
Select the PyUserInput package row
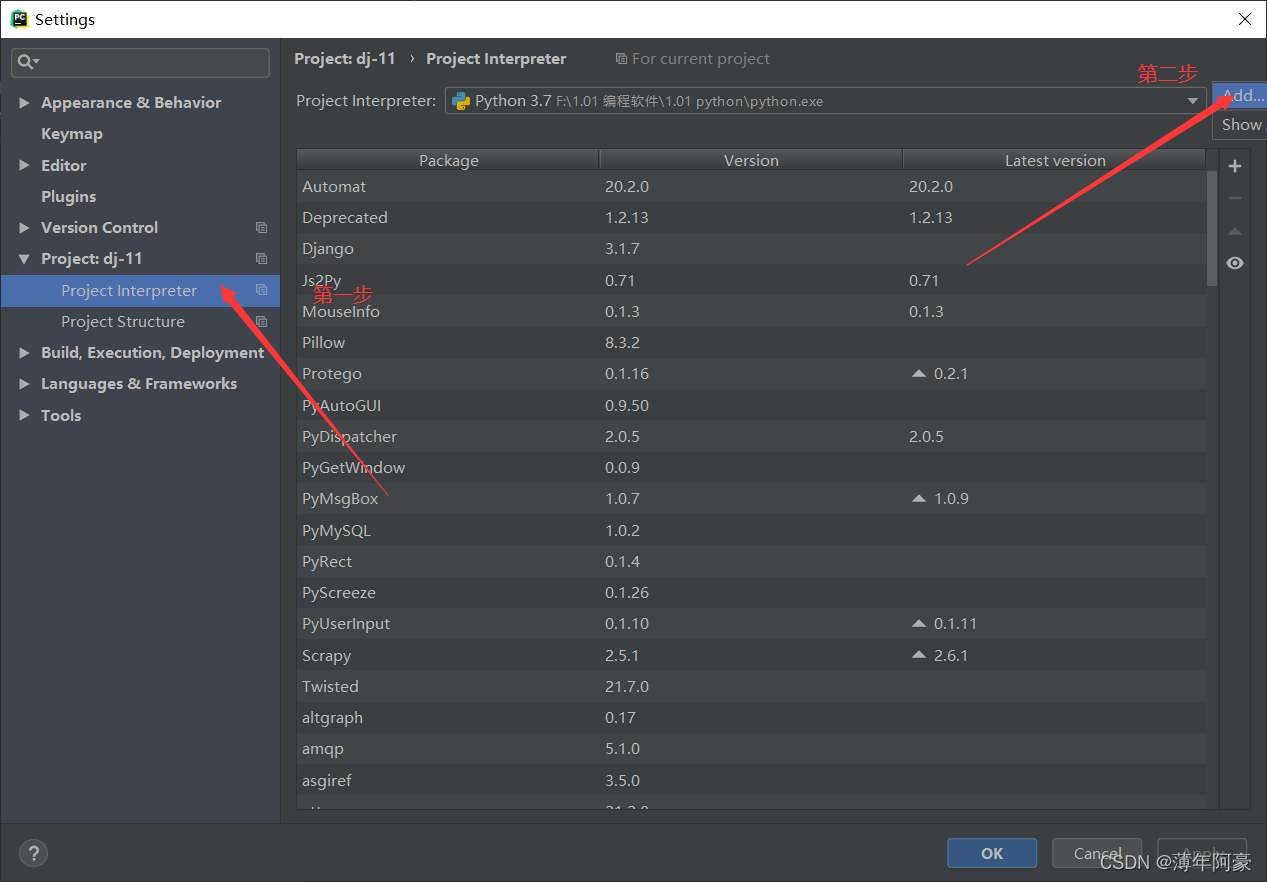point(751,624)
